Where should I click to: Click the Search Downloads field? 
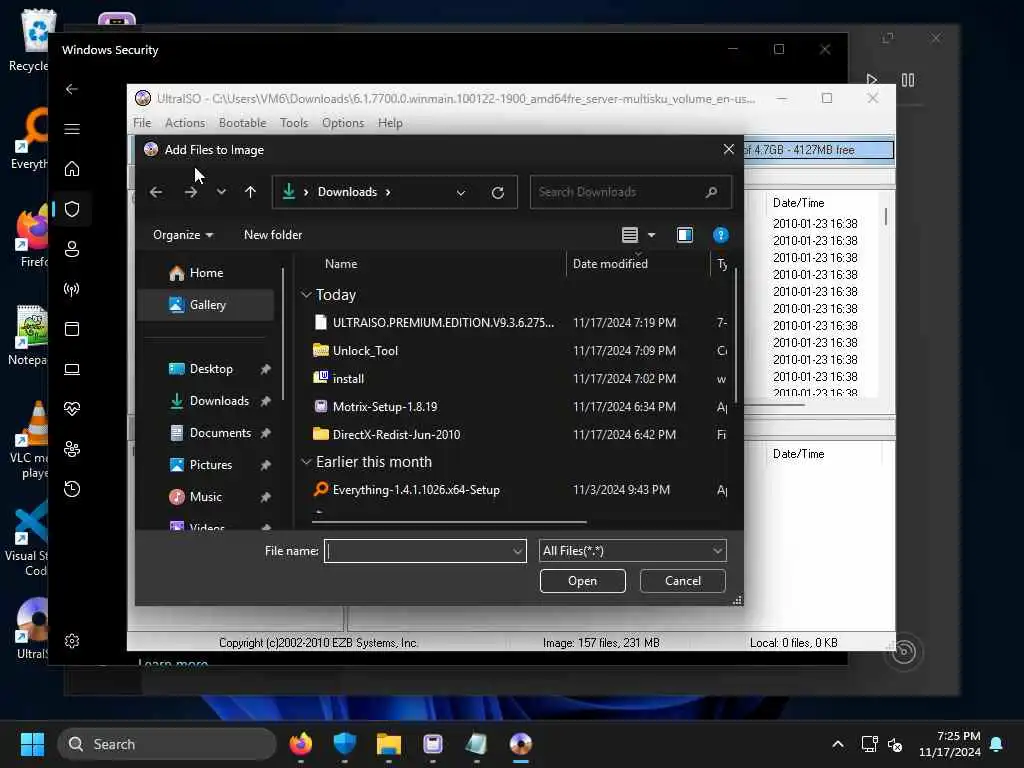click(630, 192)
